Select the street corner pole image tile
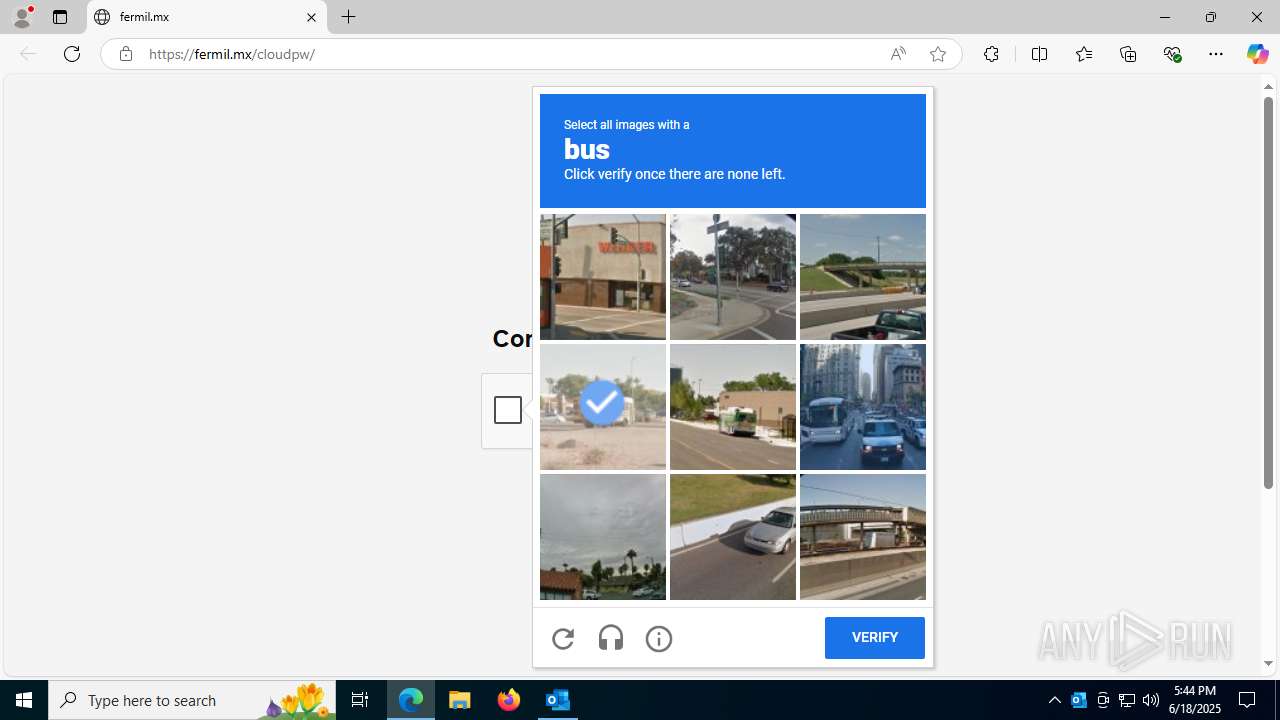Viewport: 1280px width, 720px height. pos(733,277)
